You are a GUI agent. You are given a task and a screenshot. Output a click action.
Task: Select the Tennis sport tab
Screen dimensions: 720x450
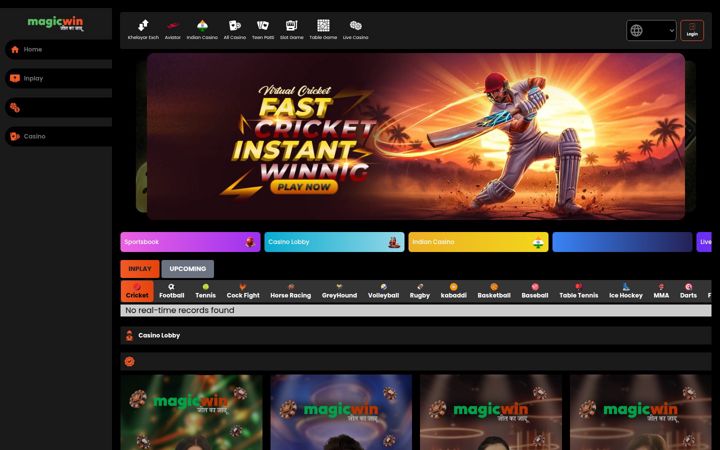tap(205, 291)
